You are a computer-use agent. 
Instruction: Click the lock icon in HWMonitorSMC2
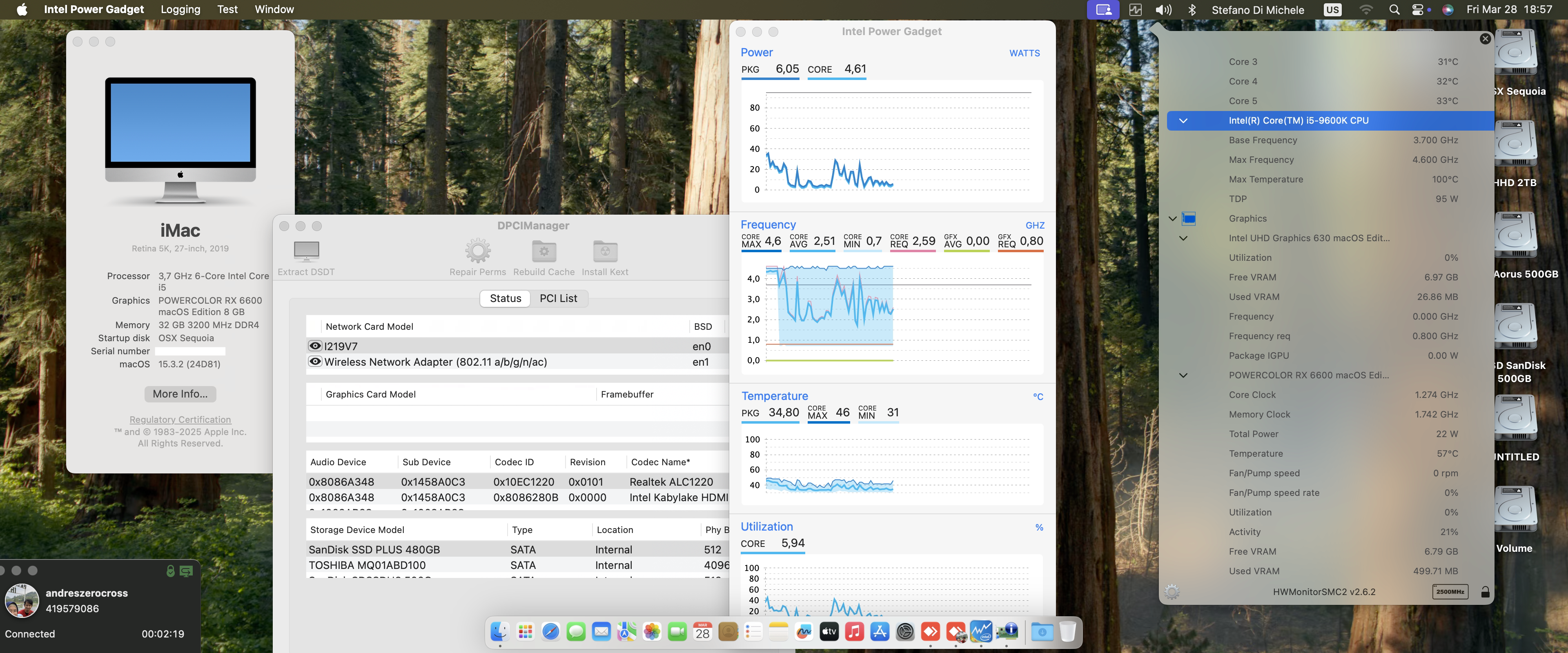coord(1485,591)
